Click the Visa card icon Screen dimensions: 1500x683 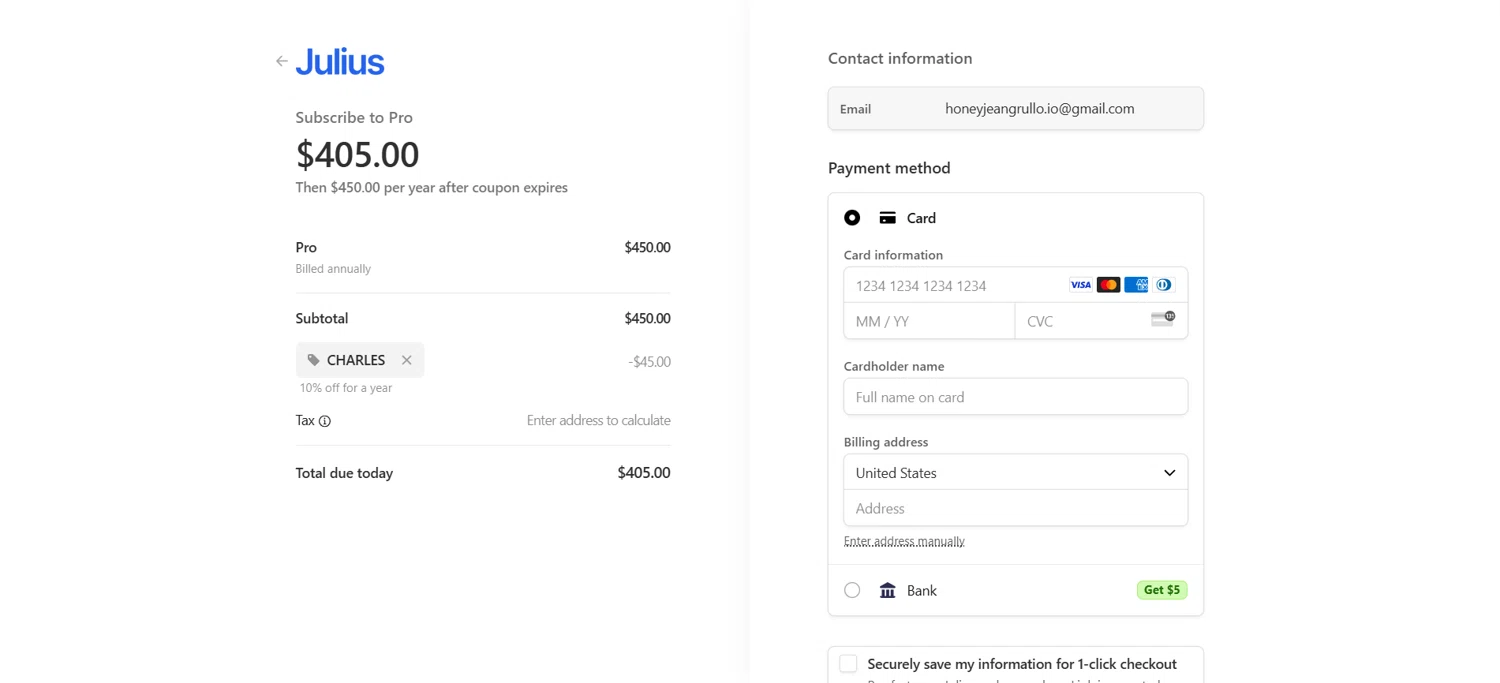point(1081,285)
